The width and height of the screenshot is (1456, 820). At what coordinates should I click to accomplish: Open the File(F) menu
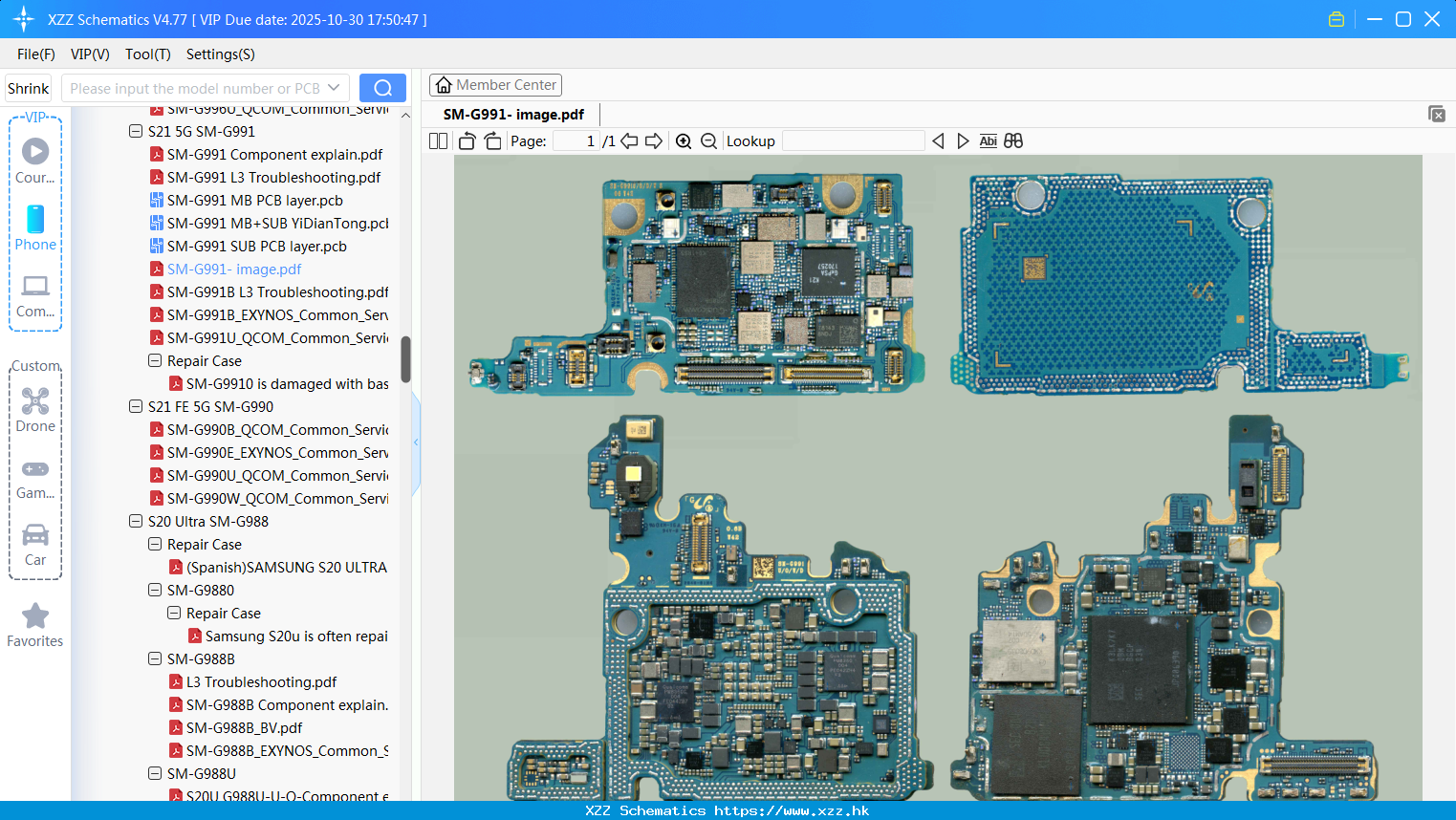coord(35,54)
